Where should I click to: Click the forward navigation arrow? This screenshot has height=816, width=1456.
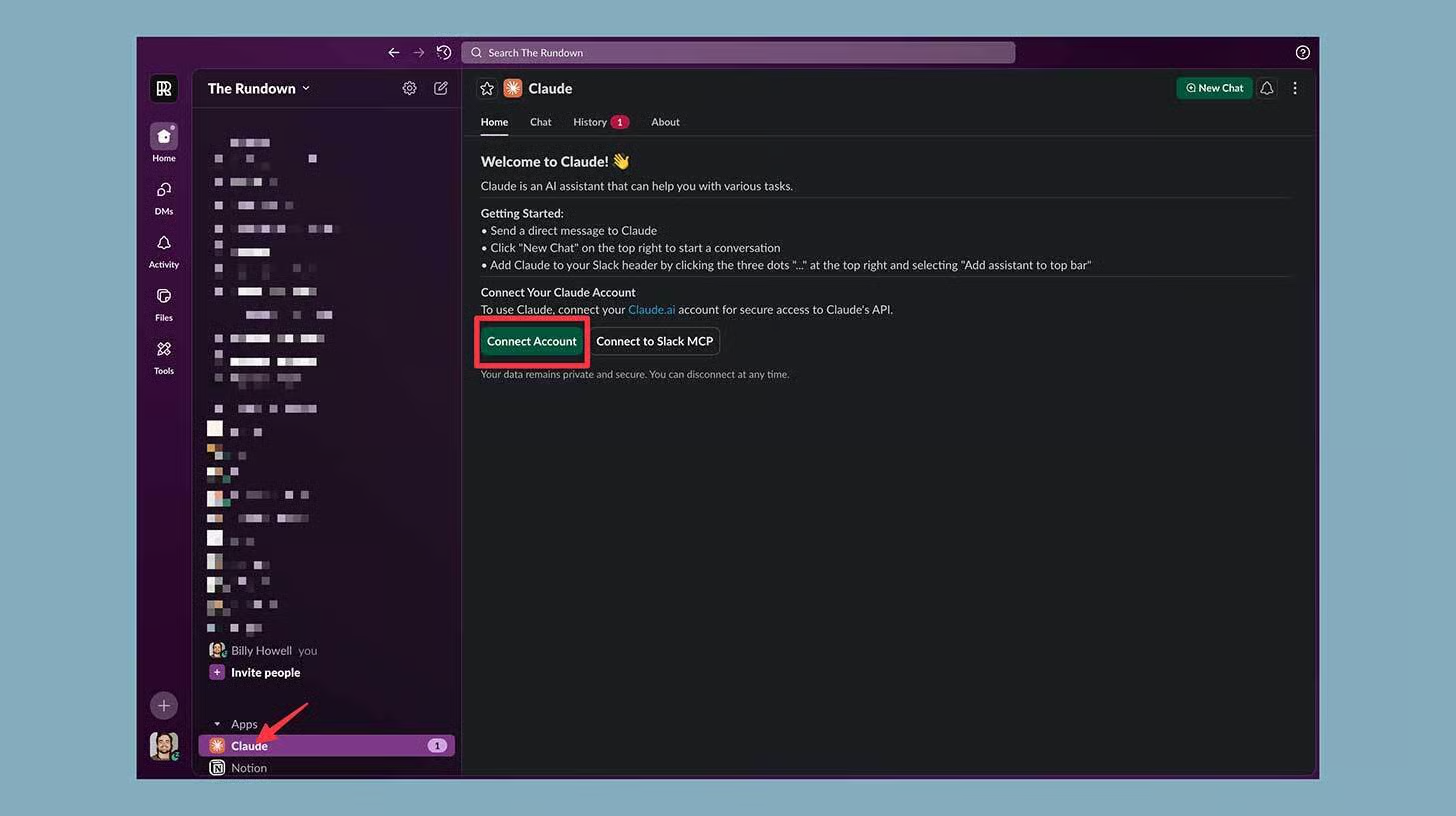click(x=419, y=53)
